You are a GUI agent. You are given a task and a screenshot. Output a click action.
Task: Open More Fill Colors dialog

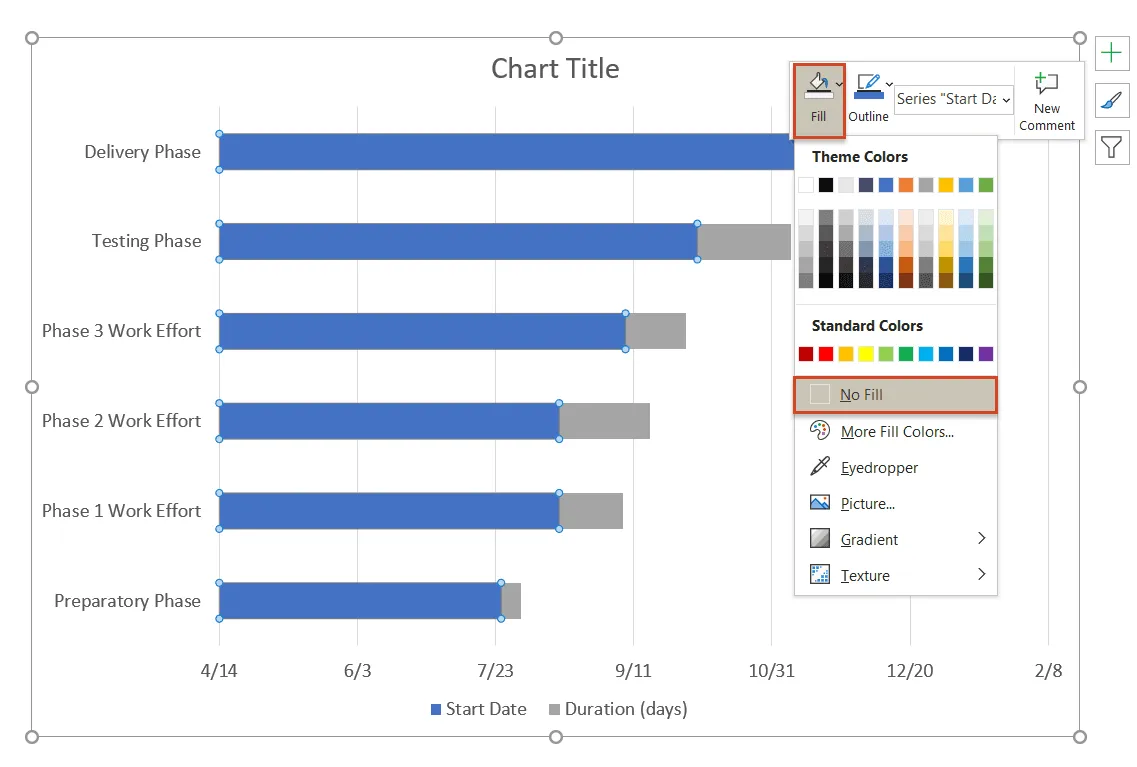click(x=897, y=431)
